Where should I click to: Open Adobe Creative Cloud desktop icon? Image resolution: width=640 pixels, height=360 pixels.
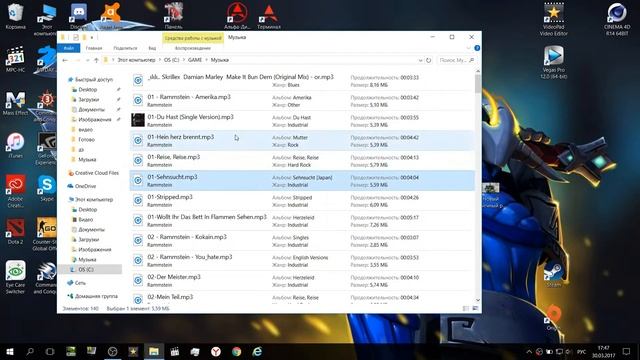click(x=16, y=191)
